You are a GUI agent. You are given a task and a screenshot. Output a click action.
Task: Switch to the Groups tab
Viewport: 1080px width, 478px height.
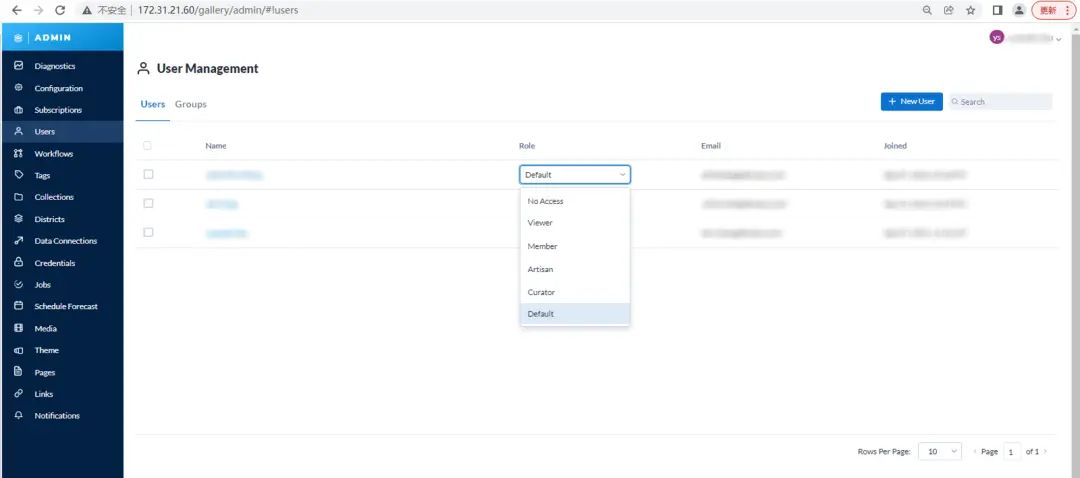(x=191, y=104)
